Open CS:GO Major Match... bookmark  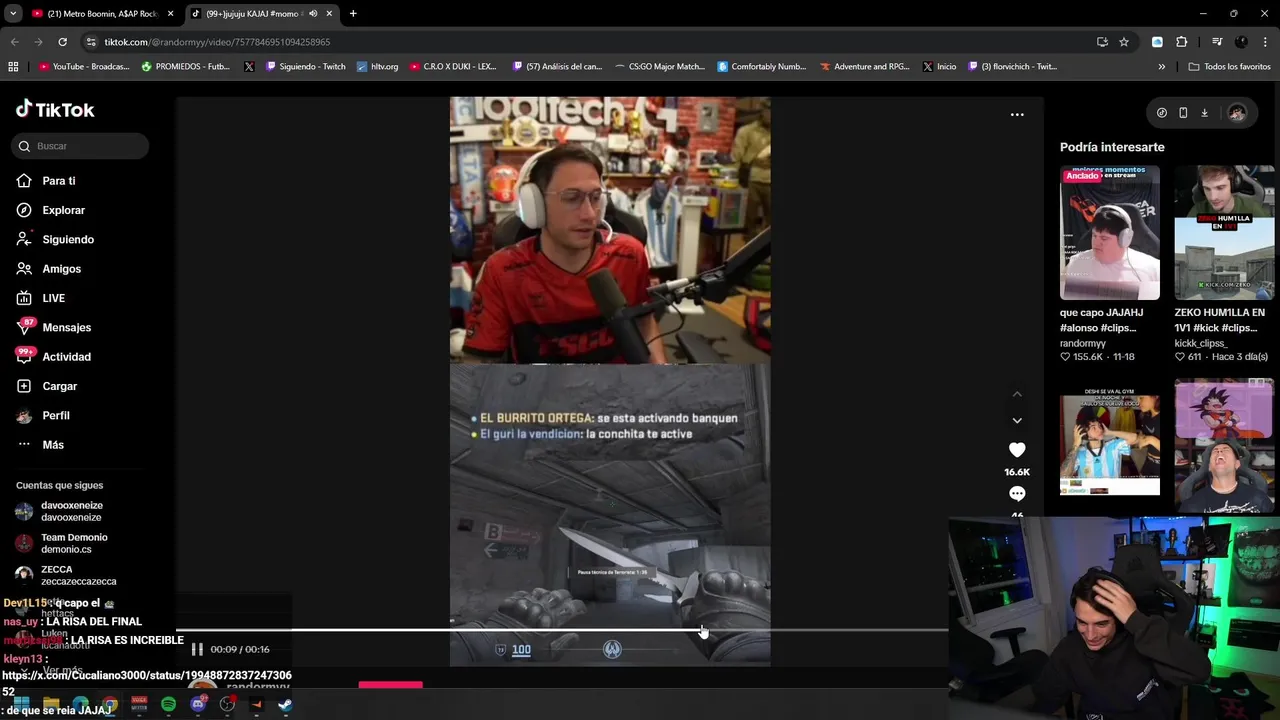click(x=660, y=67)
